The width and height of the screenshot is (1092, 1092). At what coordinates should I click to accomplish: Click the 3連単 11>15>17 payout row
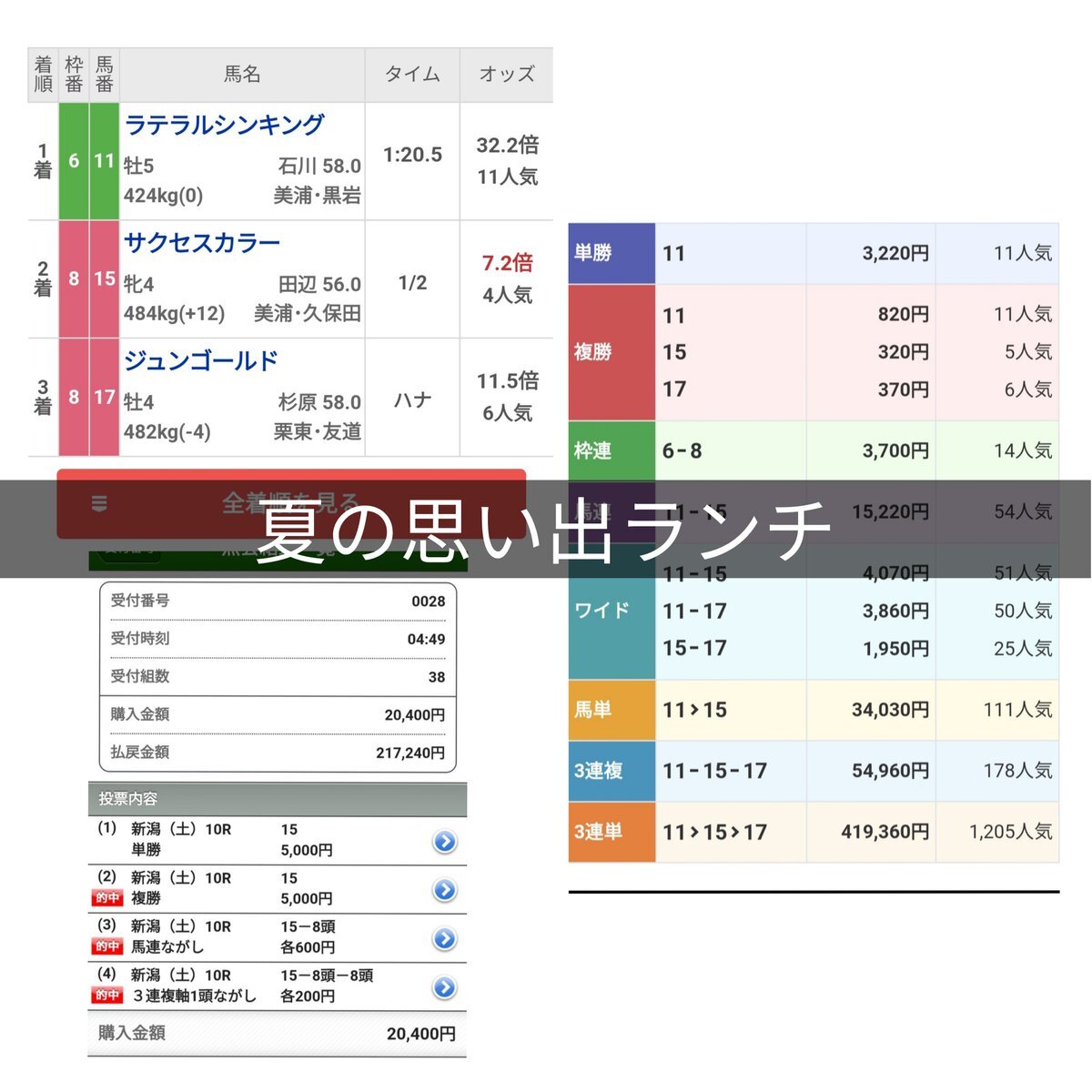click(x=819, y=832)
